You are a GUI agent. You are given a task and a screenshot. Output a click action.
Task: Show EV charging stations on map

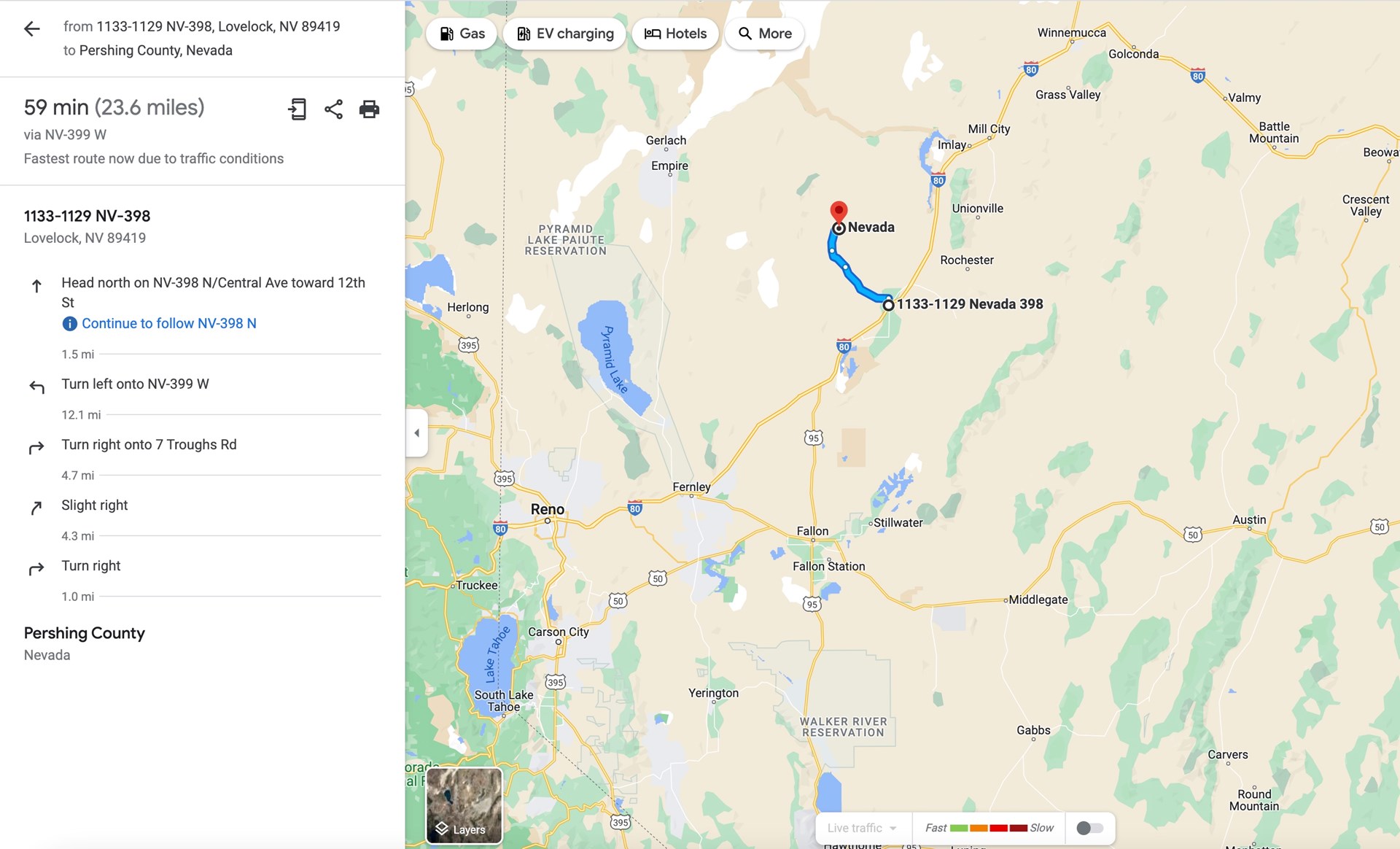click(x=565, y=34)
